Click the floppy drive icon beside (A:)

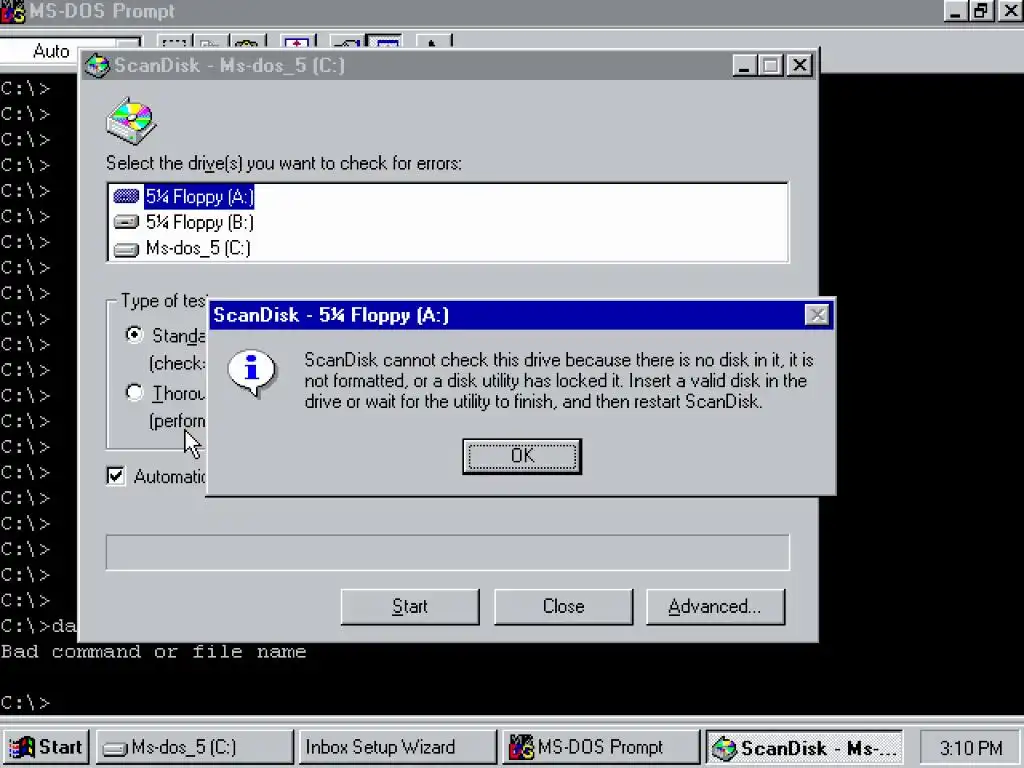coord(126,196)
